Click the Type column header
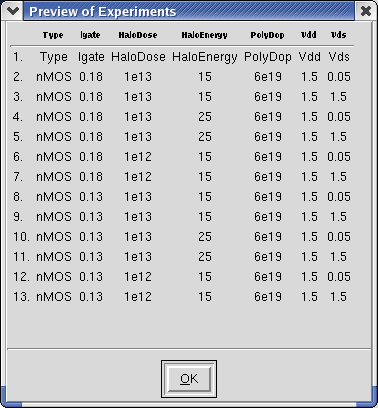The width and height of the screenshot is (378, 408). coord(53,35)
